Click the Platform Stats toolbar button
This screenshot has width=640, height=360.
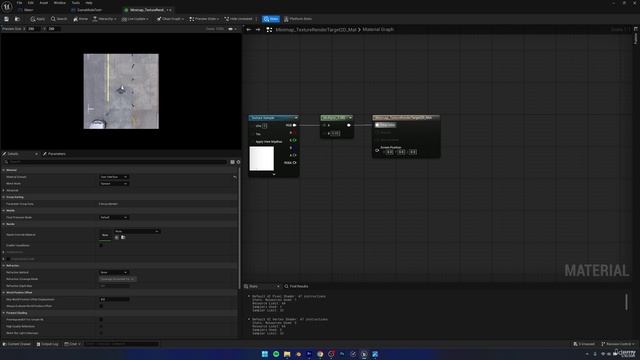coord(298,19)
